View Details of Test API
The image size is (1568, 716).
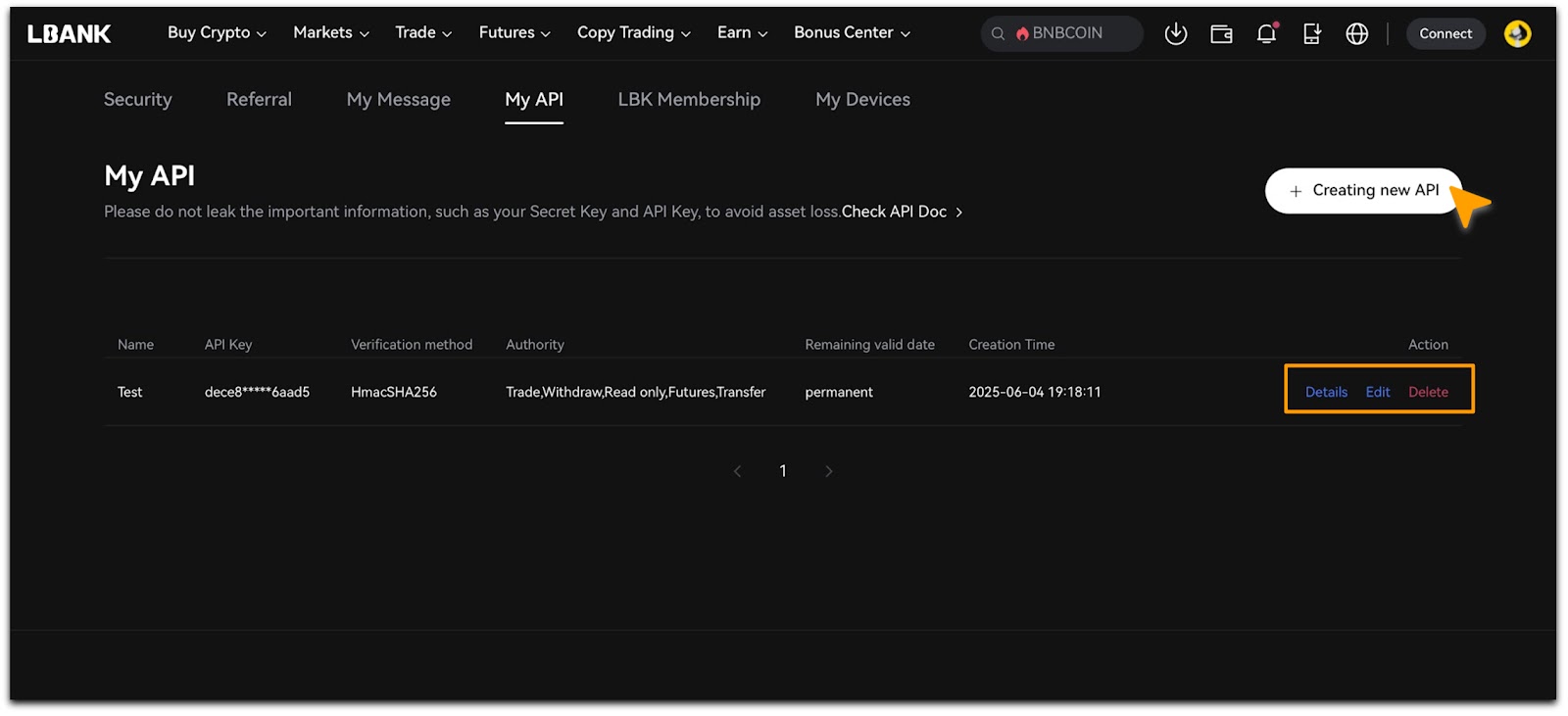click(1326, 392)
